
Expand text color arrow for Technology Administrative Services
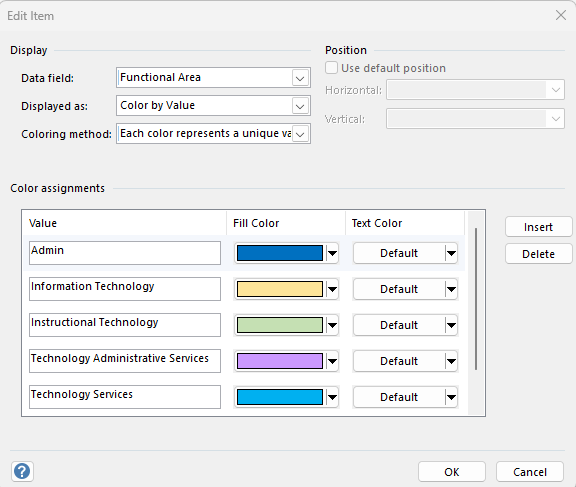451,361
